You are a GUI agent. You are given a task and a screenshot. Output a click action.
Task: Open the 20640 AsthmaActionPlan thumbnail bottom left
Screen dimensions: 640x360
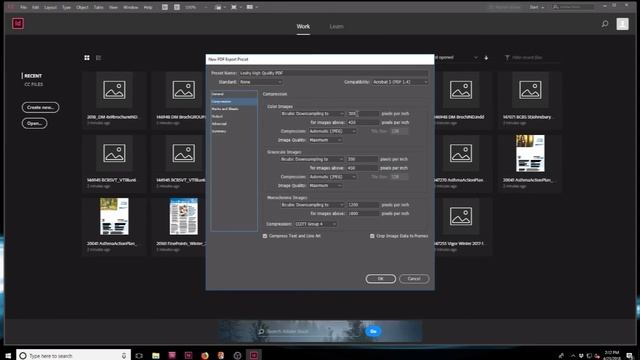click(114, 217)
